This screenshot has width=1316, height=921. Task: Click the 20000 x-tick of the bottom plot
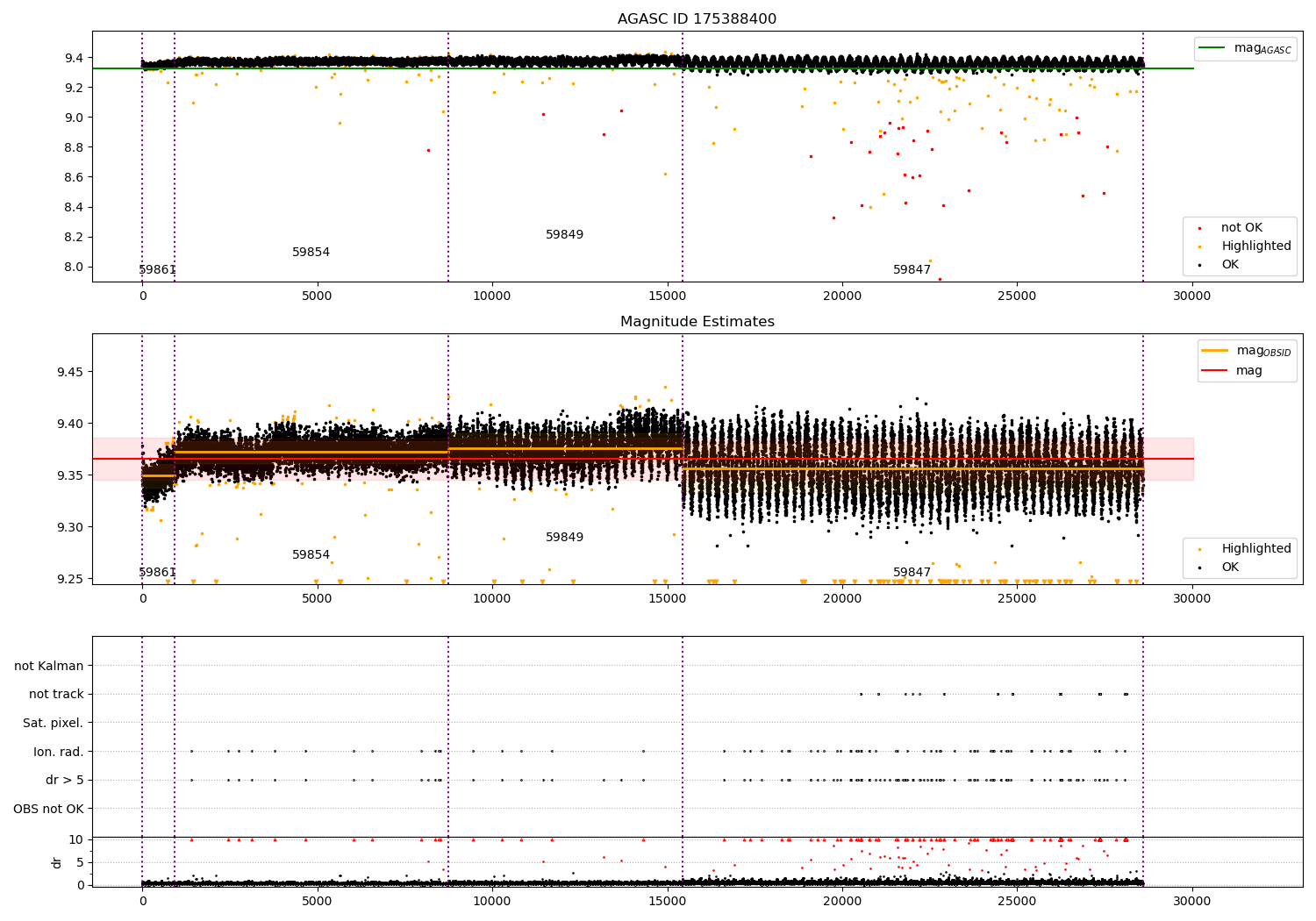tap(842, 901)
